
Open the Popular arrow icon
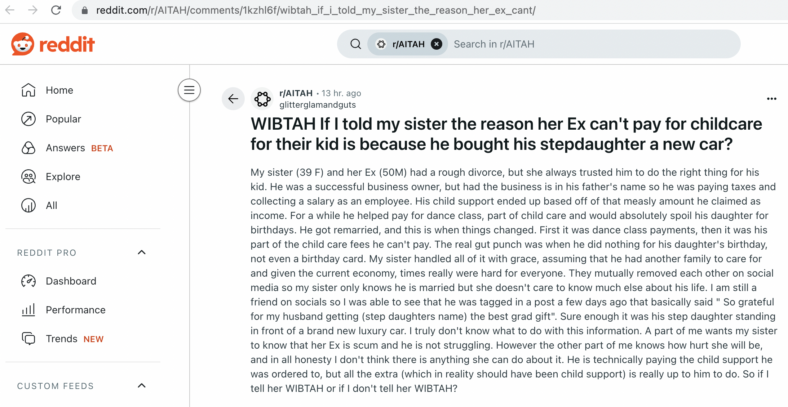point(28,119)
